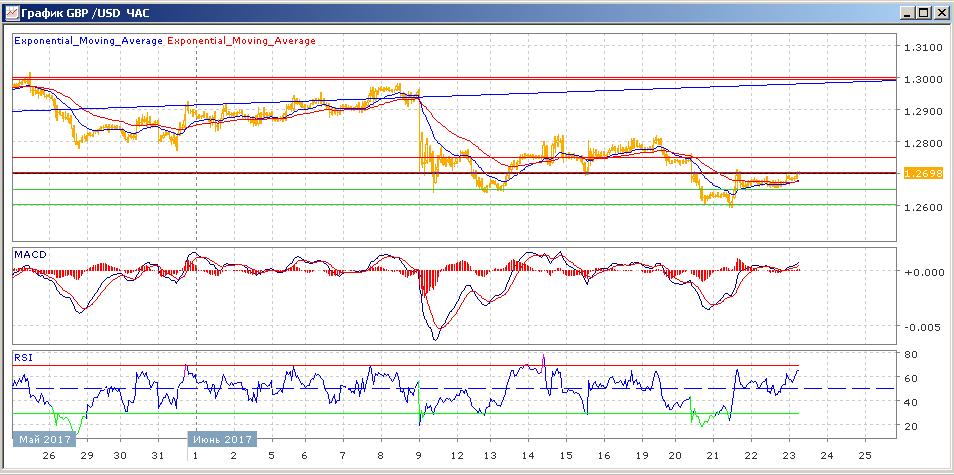
Task: Click the MACD indicator panel label
Action: tap(28, 255)
